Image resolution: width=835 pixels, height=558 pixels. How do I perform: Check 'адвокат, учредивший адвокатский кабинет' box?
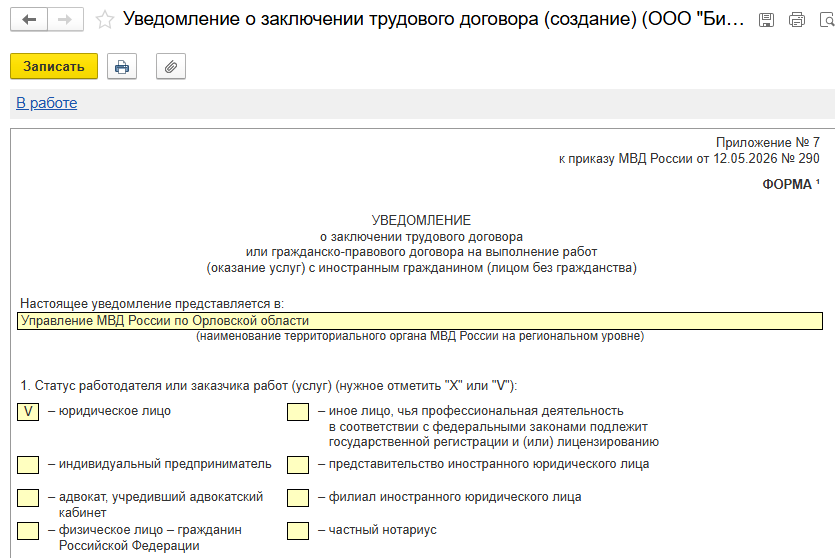pyautogui.click(x=28, y=498)
